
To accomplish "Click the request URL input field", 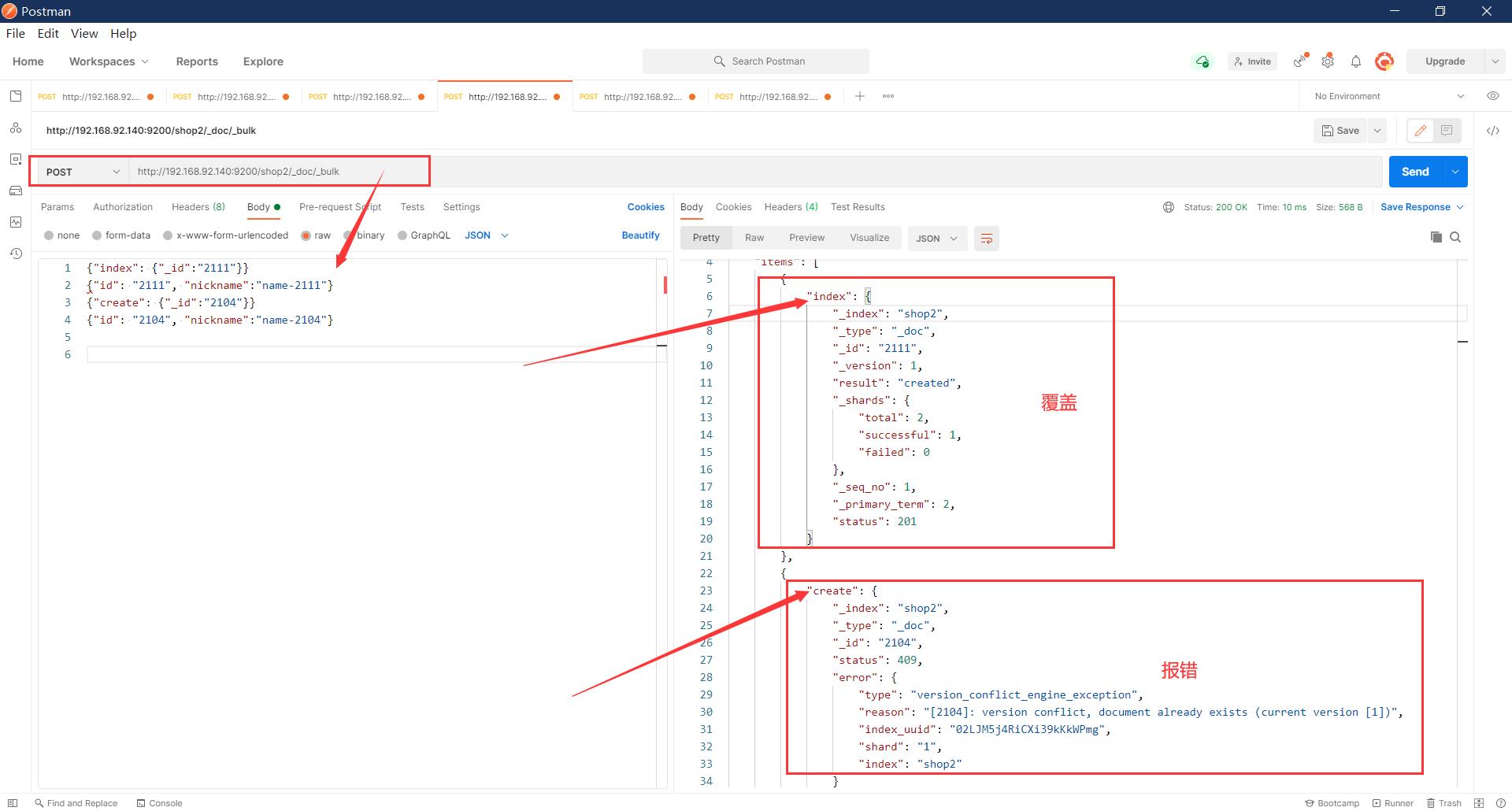I will point(754,172).
